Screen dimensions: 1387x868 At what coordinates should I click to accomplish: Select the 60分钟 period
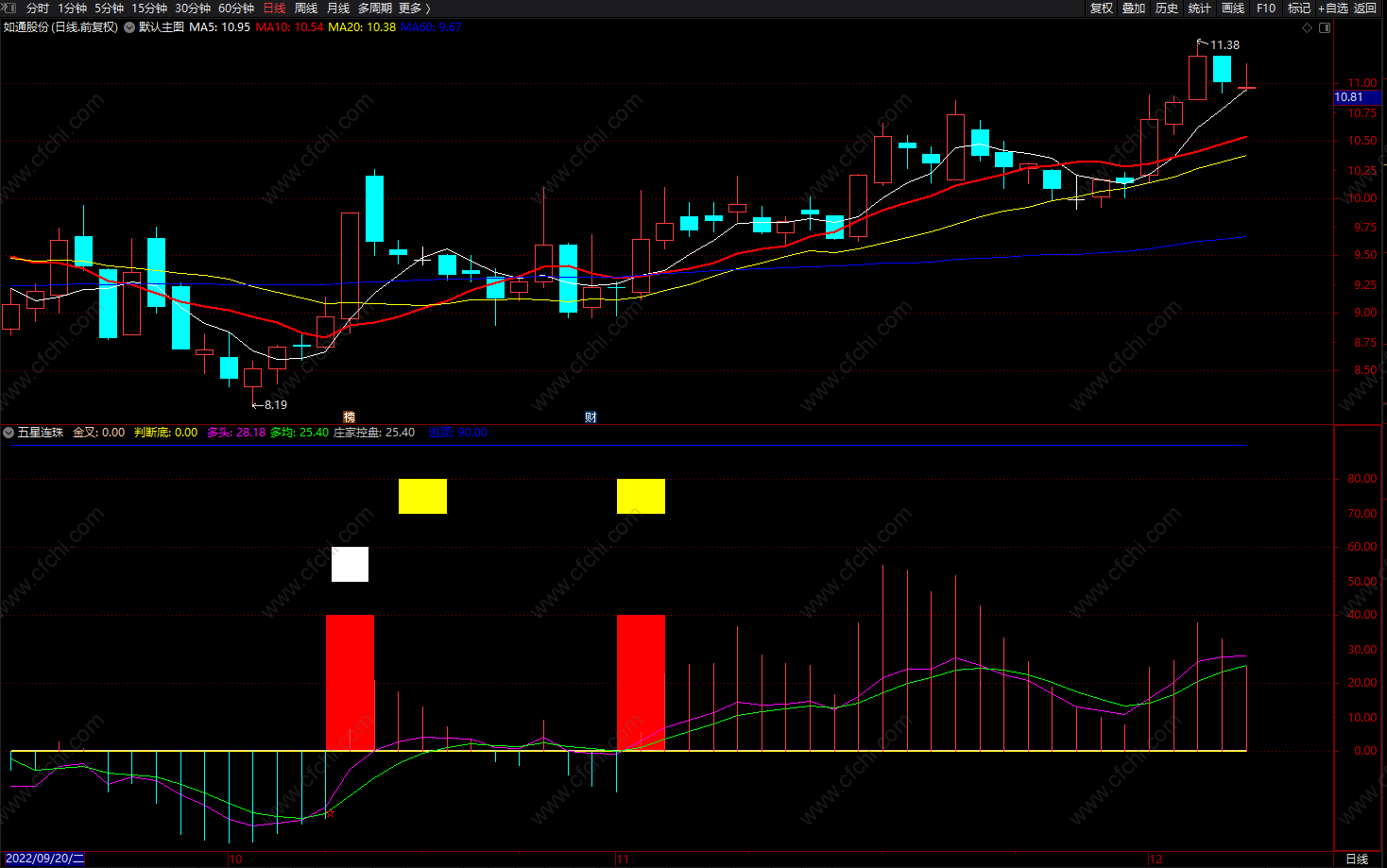pos(236,9)
